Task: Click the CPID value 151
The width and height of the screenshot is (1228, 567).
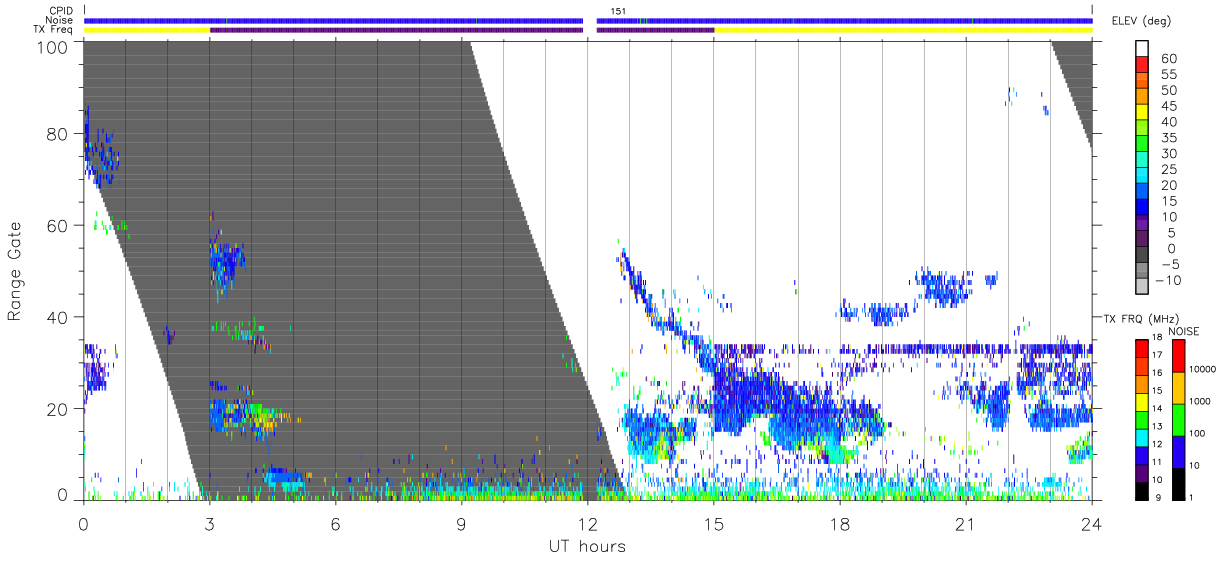Action: [619, 11]
